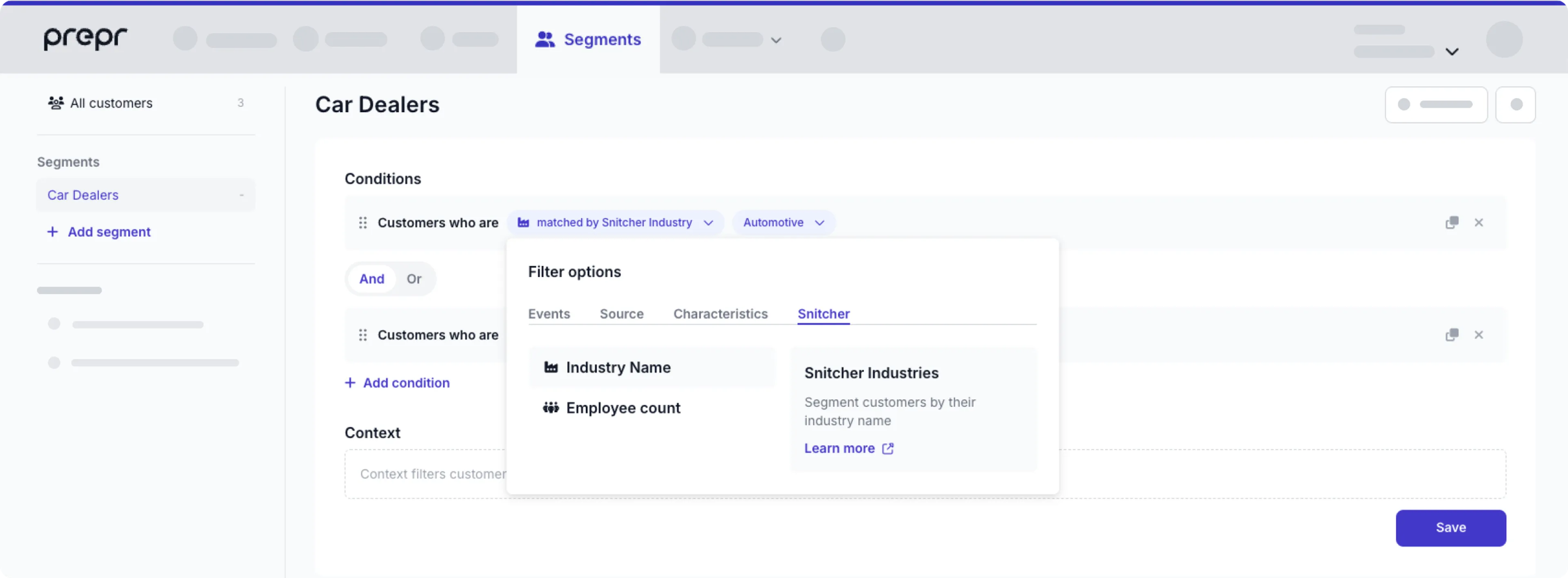The image size is (1568, 578).
Task: Remove the first condition row
Action: 1479,222
